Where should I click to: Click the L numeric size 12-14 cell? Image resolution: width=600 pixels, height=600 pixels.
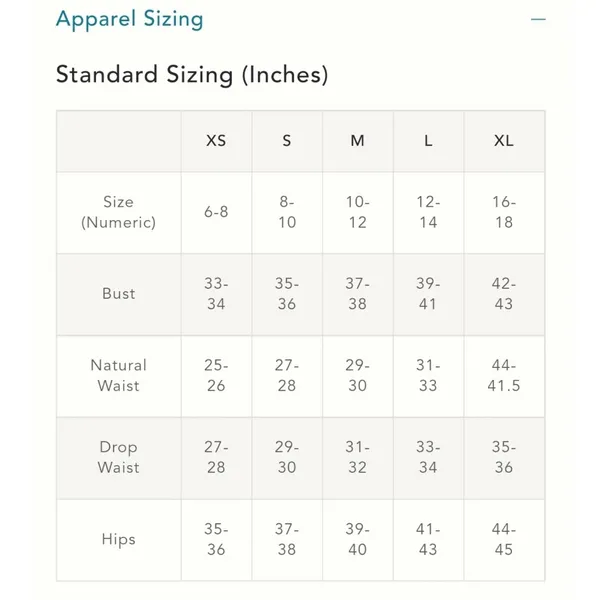[429, 212]
